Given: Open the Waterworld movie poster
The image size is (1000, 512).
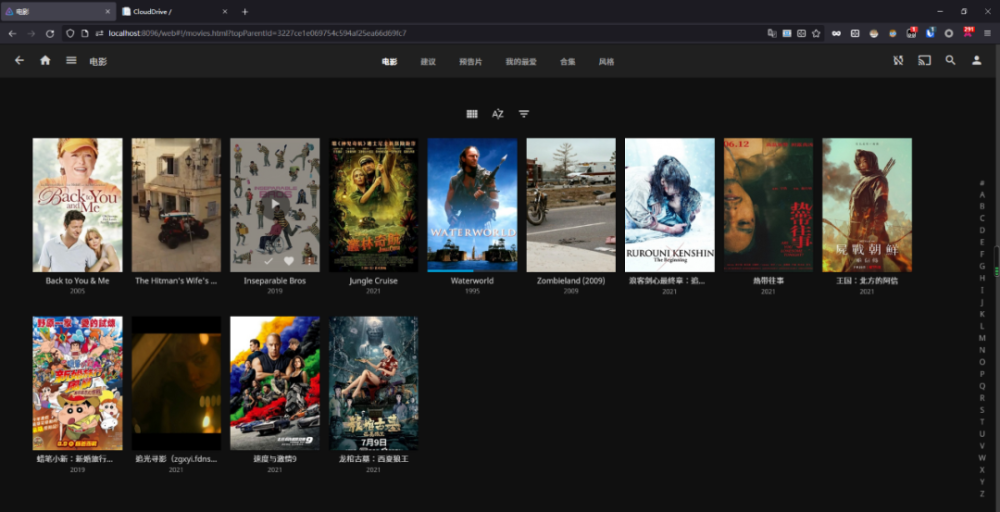Looking at the screenshot, I should [x=472, y=205].
